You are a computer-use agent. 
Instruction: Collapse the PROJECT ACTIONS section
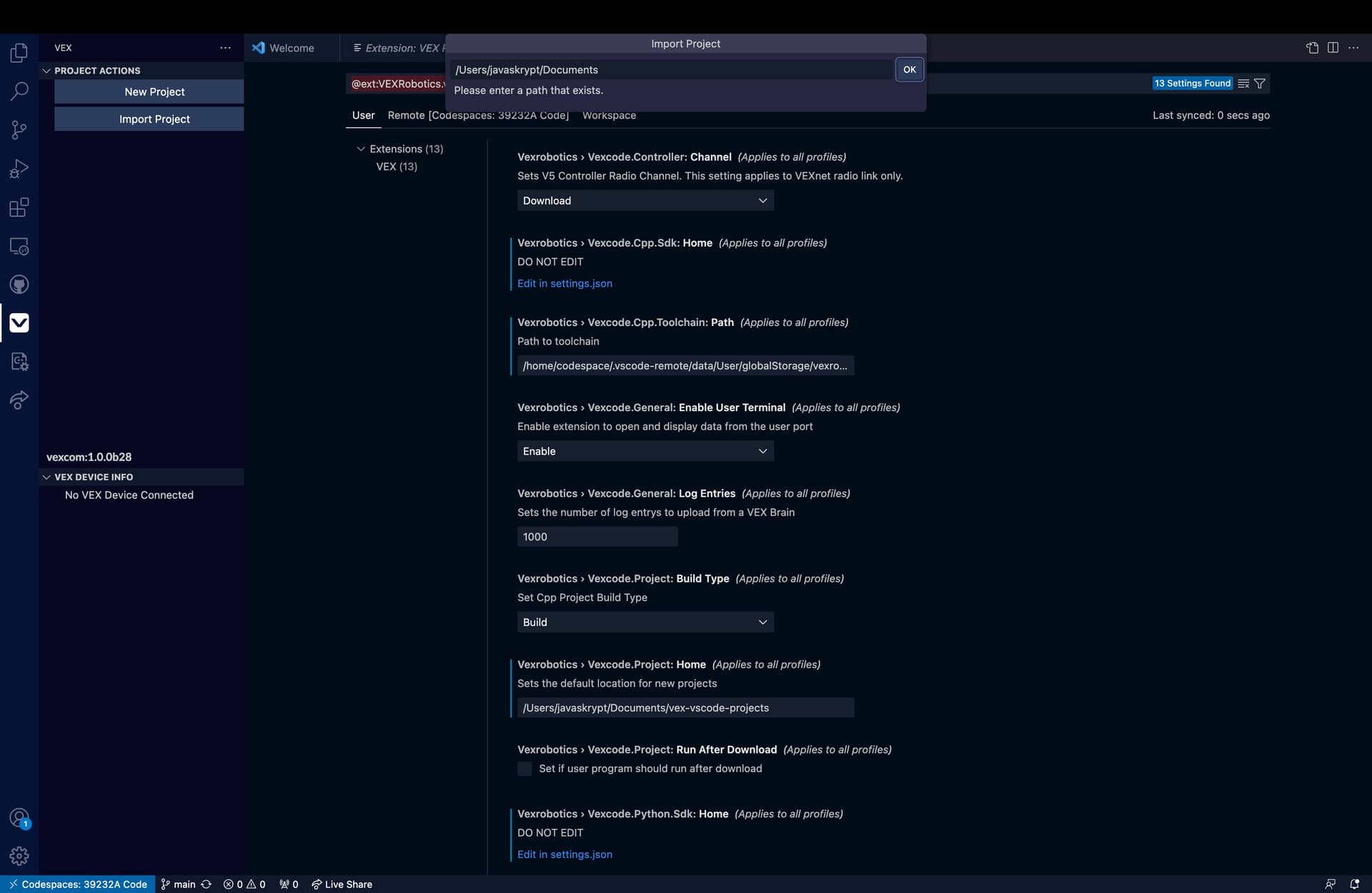[x=141, y=71]
